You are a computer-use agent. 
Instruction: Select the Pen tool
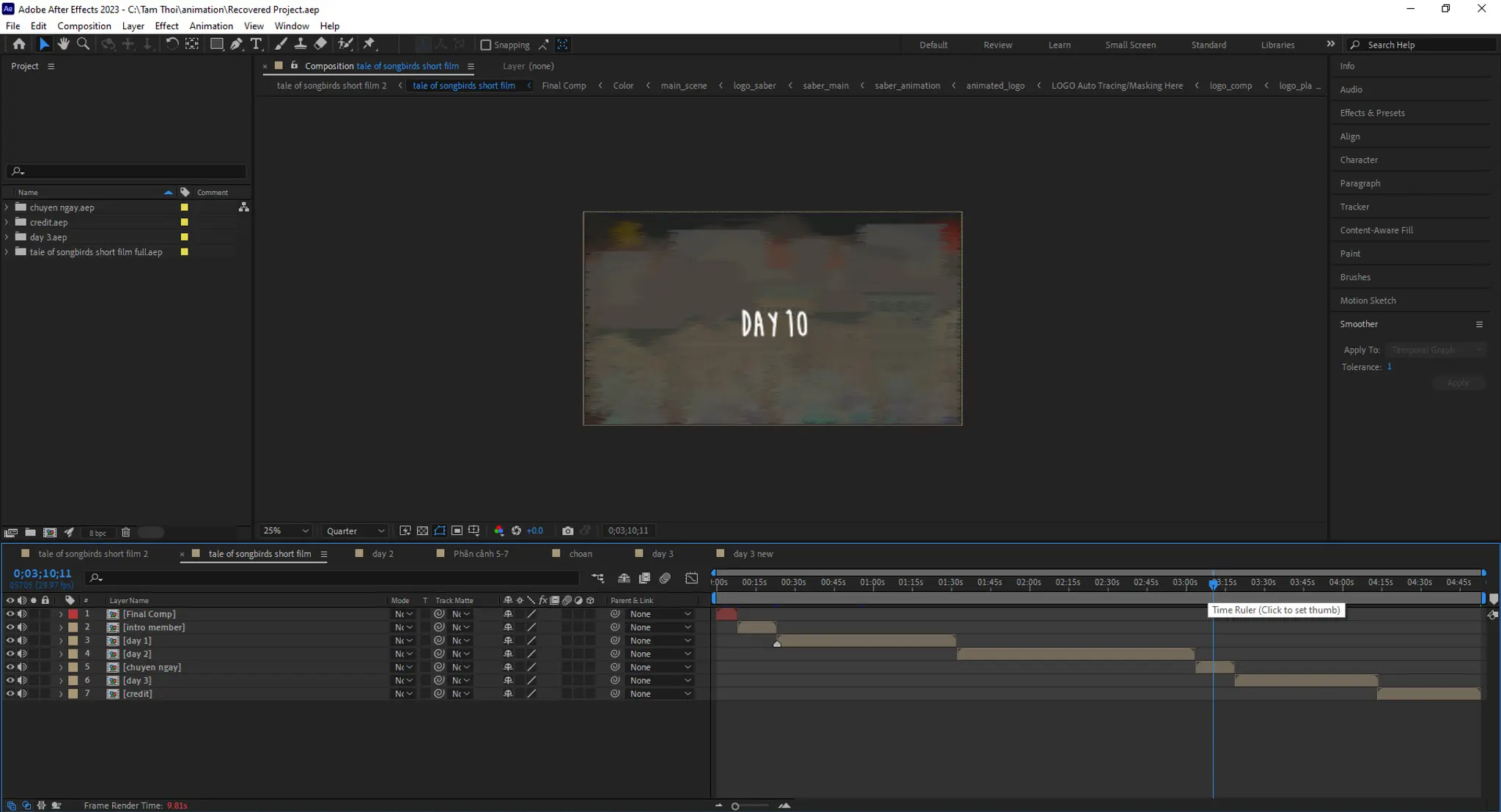[236, 44]
